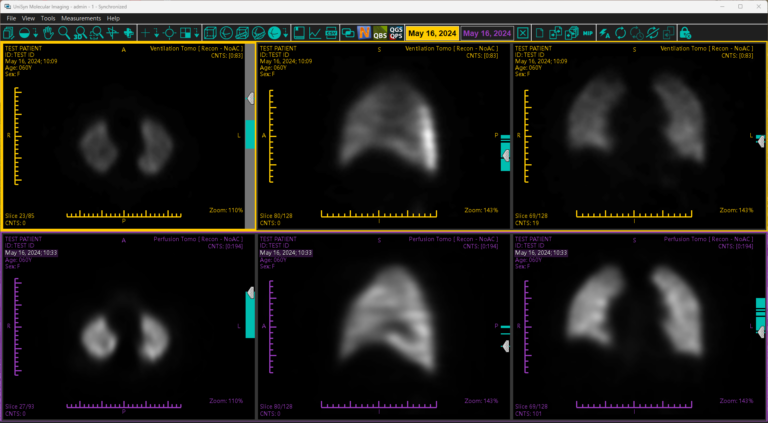768x423 pixels.
Task: Launch the QBS application
Action: coord(380,33)
